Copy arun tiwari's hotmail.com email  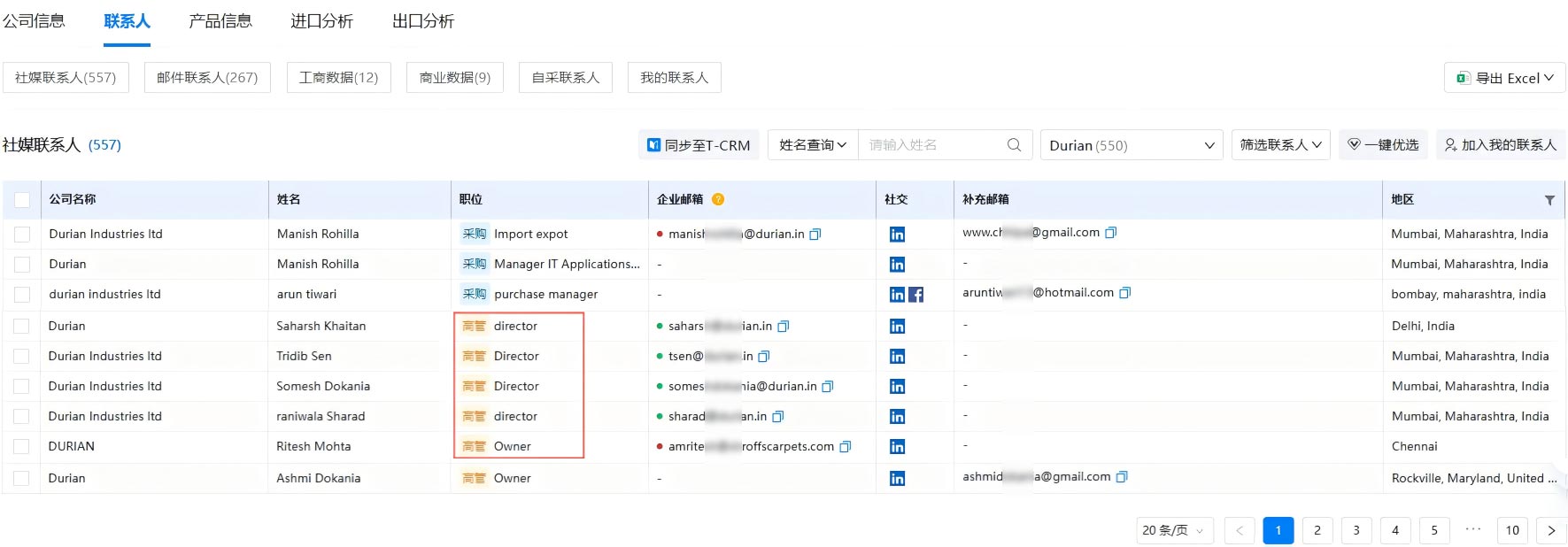1125,293
